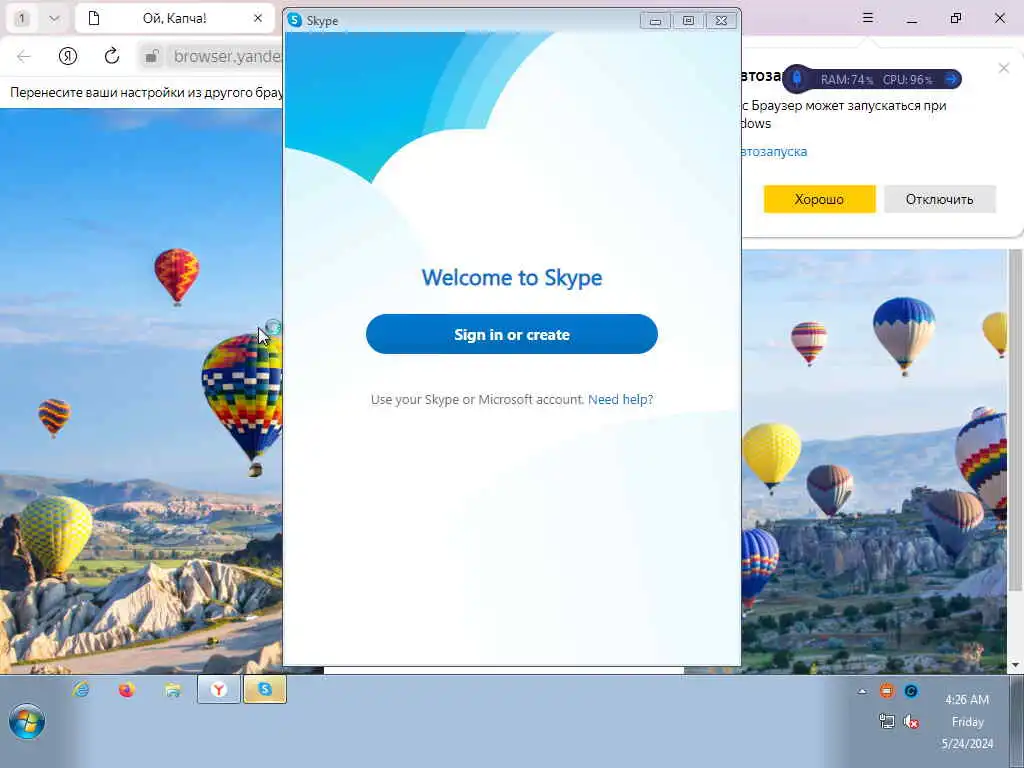Image resolution: width=1024 pixels, height=768 pixels.
Task: Open the muted volume tray icon
Action: (911, 721)
